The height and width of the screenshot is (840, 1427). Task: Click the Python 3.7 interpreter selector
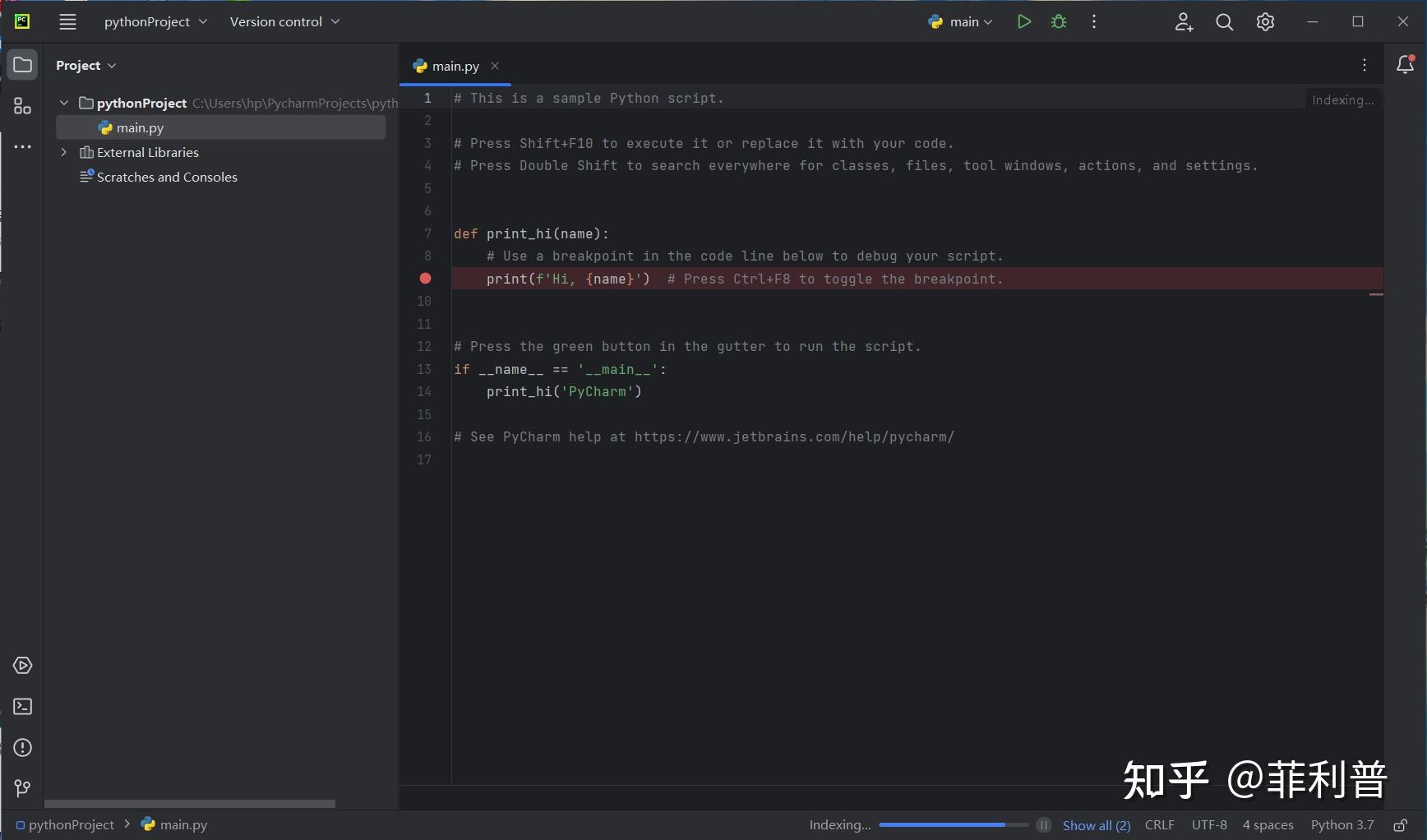pos(1342,825)
